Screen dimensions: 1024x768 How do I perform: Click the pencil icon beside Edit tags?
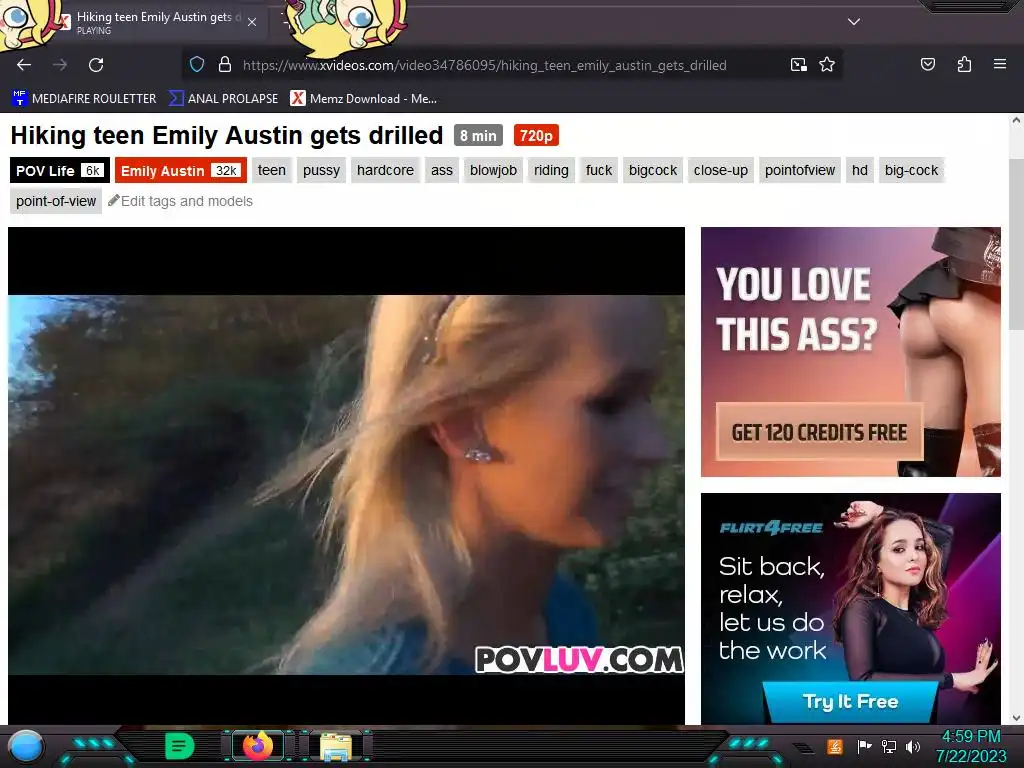click(x=114, y=200)
